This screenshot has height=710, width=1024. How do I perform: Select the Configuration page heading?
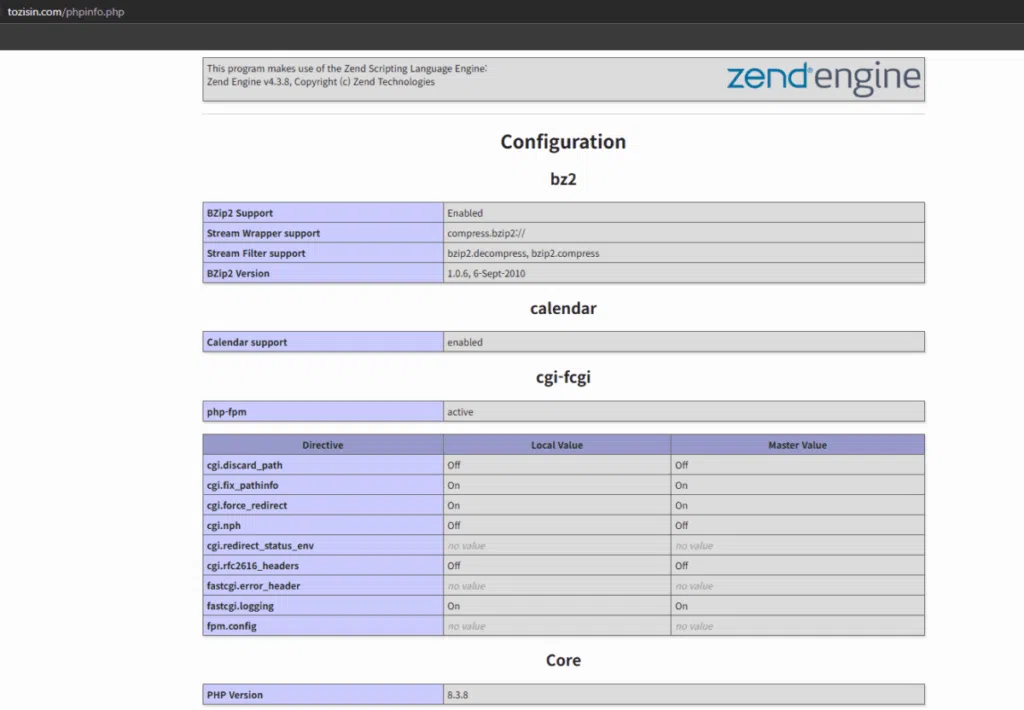click(x=563, y=141)
